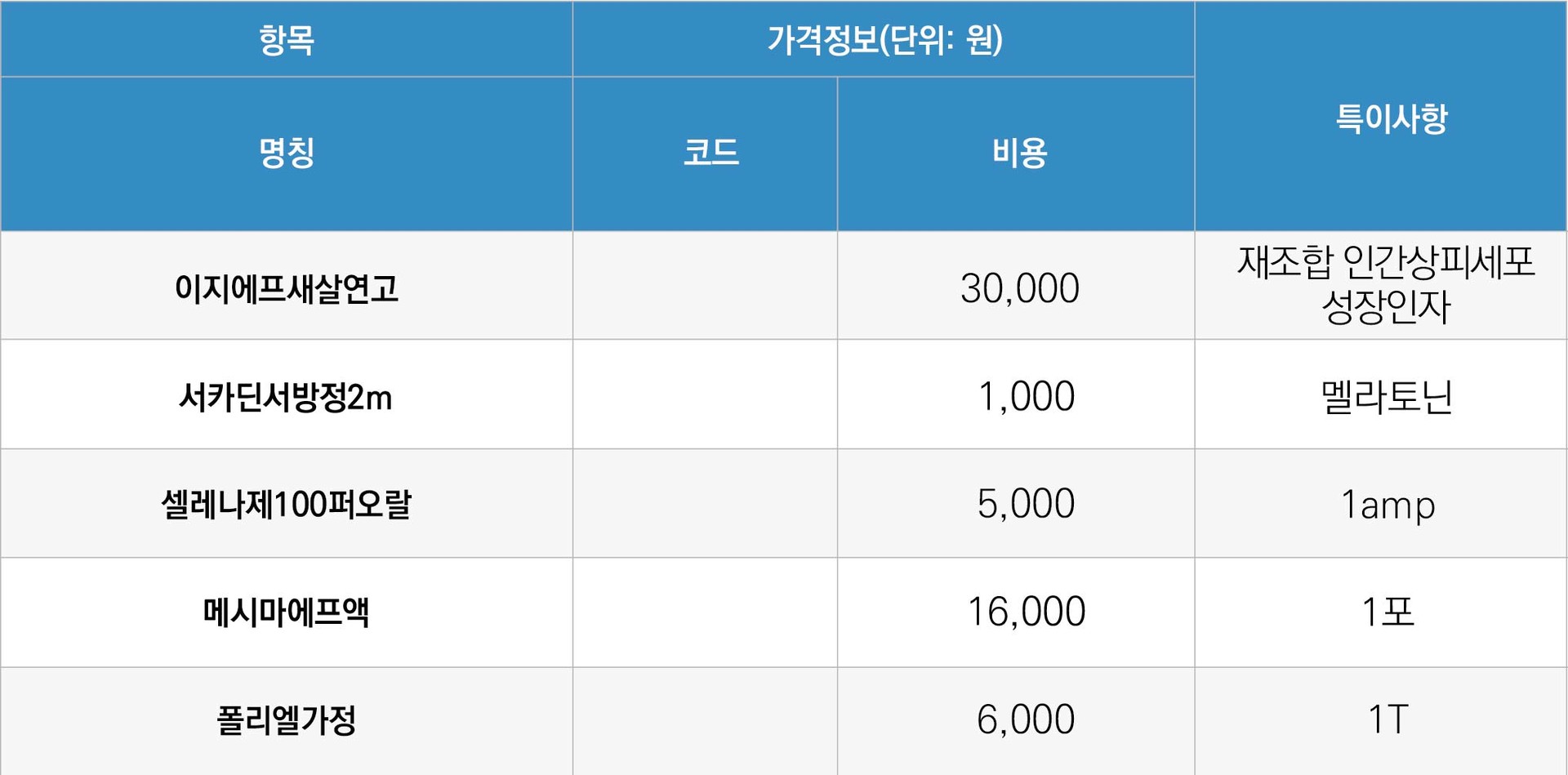This screenshot has width=1568, height=775.
Task: Click the 항목 header cell
Action: click(x=287, y=39)
